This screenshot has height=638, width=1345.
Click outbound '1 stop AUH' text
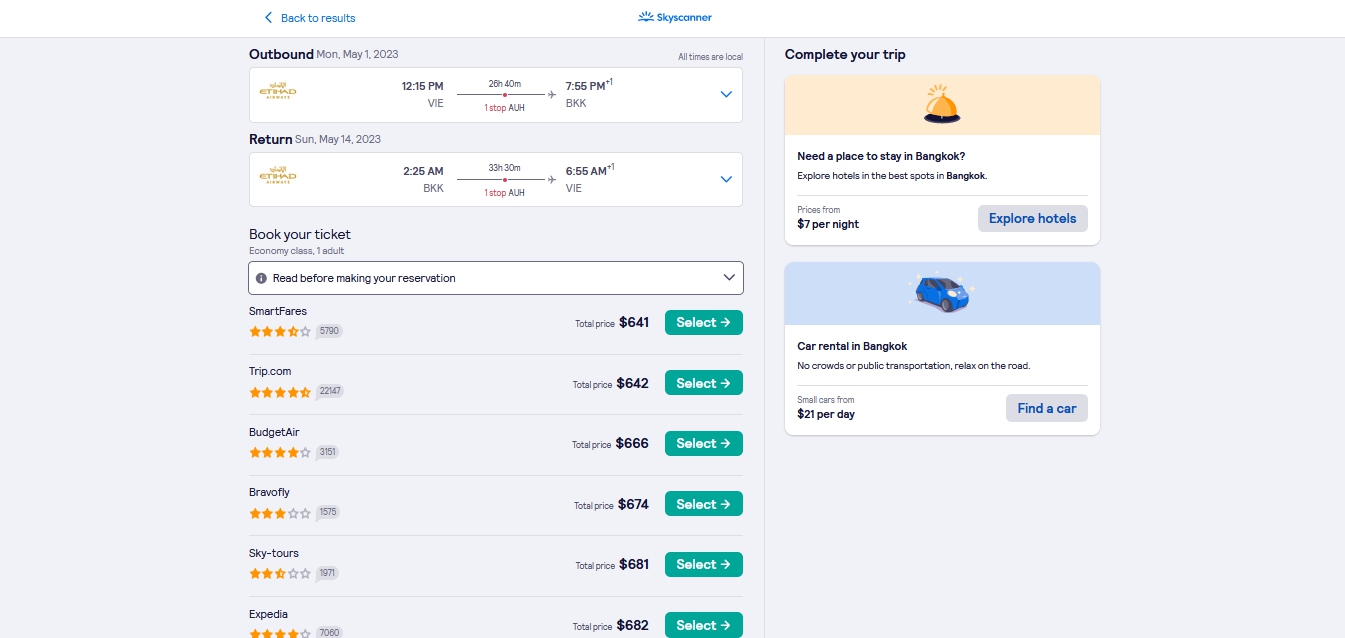click(504, 108)
